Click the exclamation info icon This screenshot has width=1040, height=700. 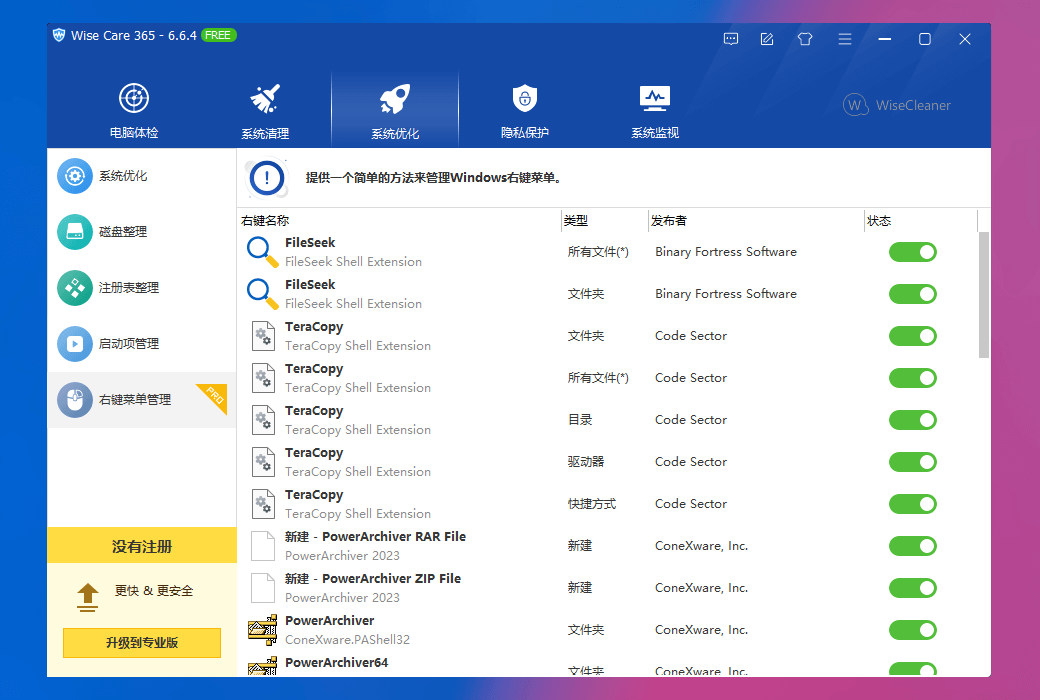pos(267,178)
